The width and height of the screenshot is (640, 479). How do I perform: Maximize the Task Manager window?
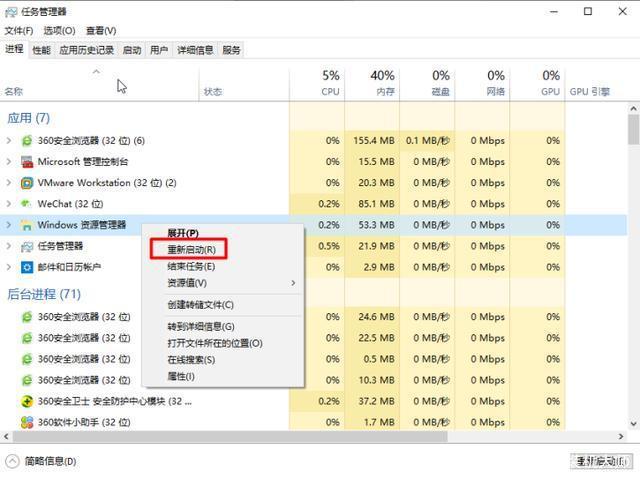pos(588,11)
